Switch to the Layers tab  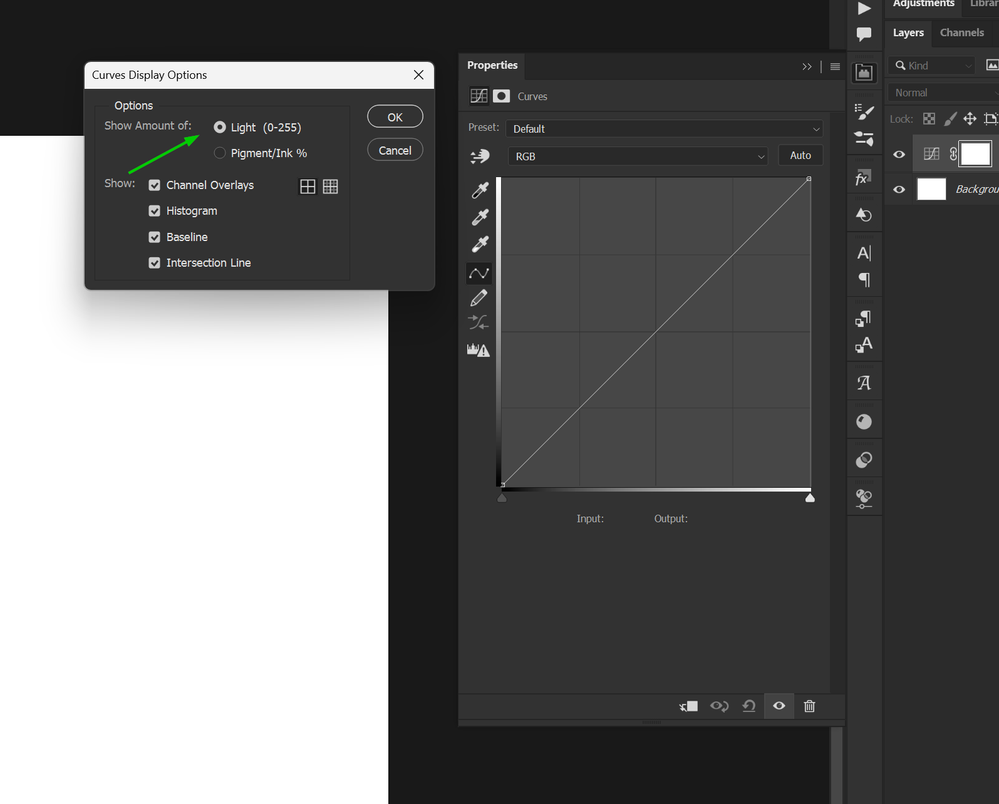[908, 32]
